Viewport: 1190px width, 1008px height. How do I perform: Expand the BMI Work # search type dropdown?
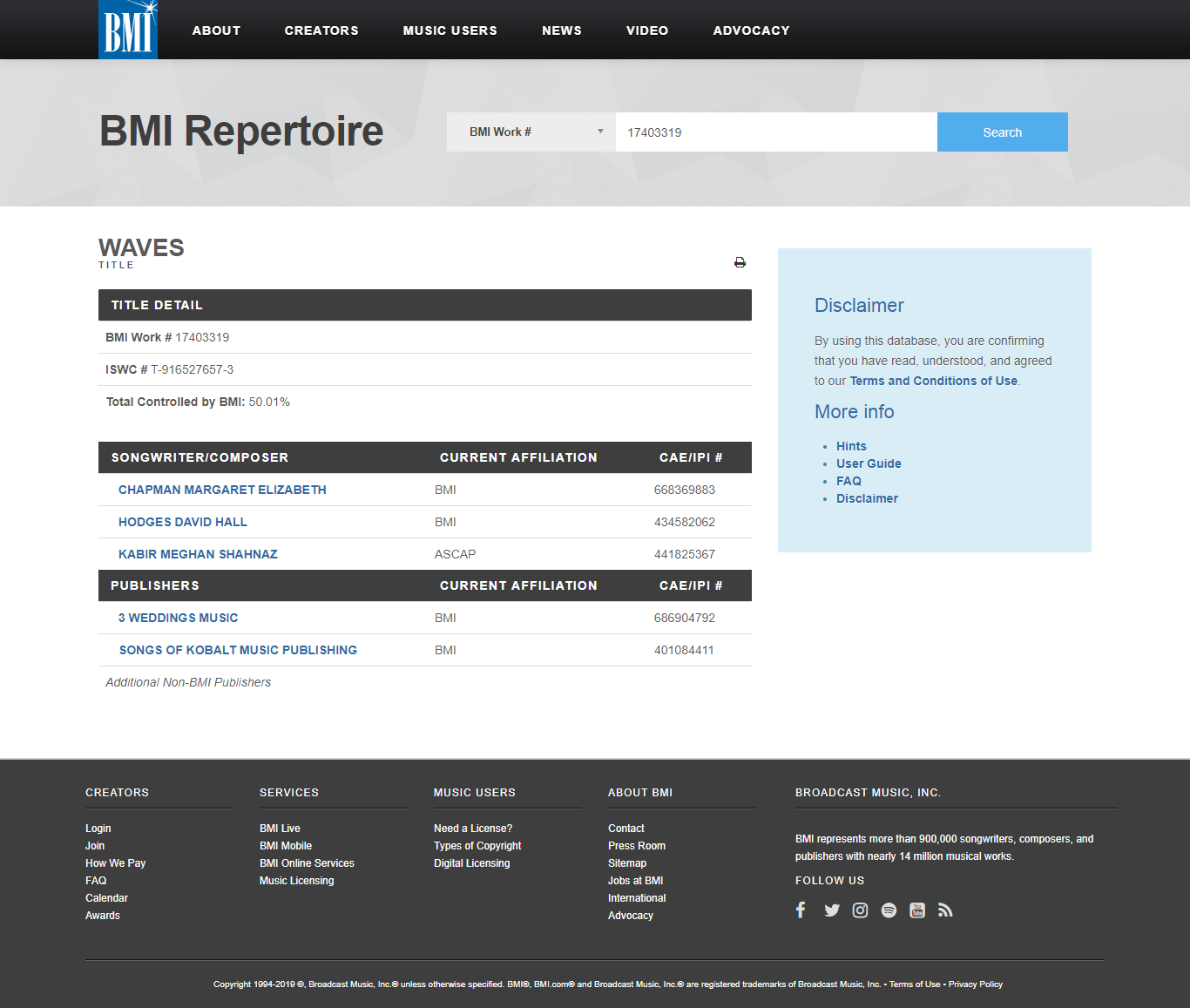[531, 132]
